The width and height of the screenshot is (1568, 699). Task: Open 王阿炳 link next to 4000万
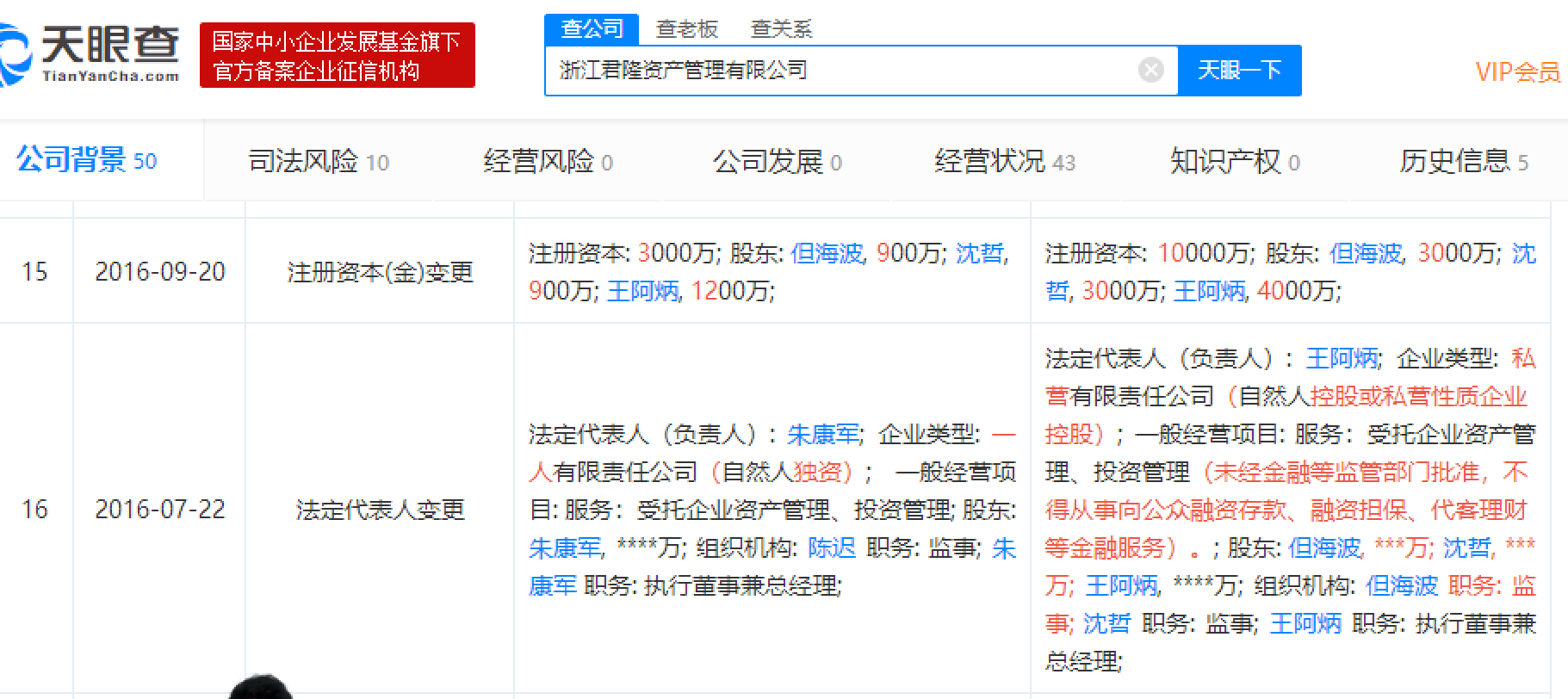click(x=1210, y=291)
